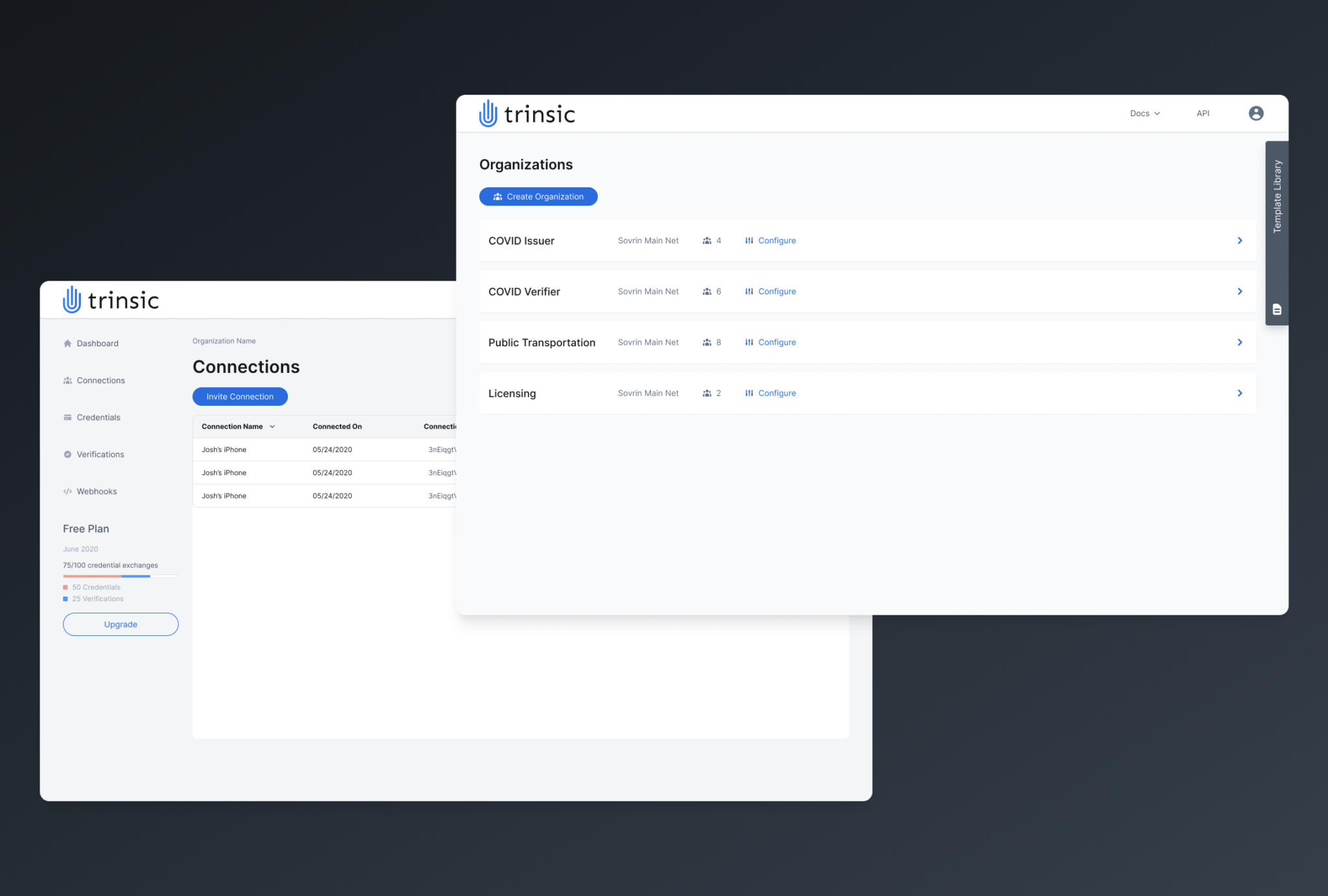Click the credential exchanges usage progress bar
This screenshot has height=896, width=1328.
(121, 576)
